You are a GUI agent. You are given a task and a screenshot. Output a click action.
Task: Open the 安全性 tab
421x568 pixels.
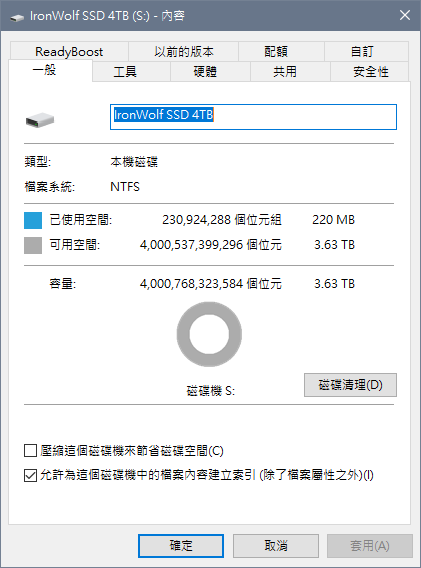pos(370,71)
